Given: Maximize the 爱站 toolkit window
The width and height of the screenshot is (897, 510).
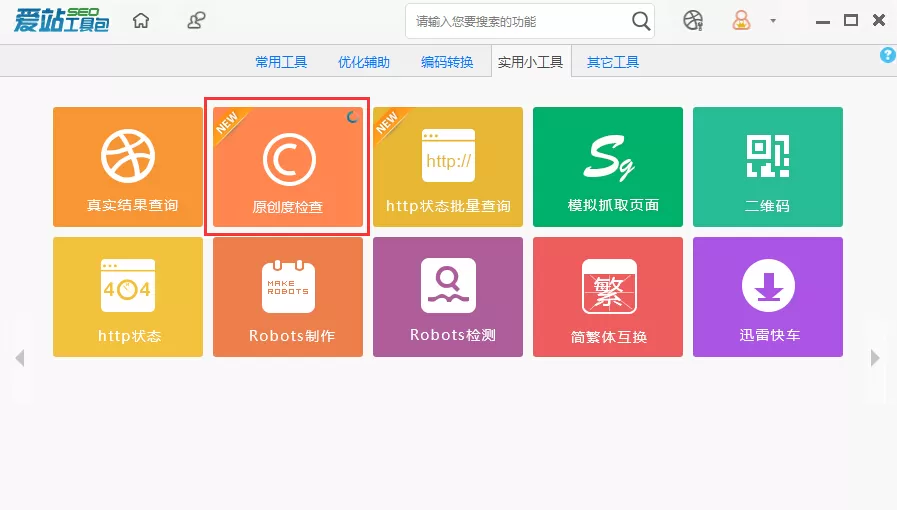Looking at the screenshot, I should [851, 21].
